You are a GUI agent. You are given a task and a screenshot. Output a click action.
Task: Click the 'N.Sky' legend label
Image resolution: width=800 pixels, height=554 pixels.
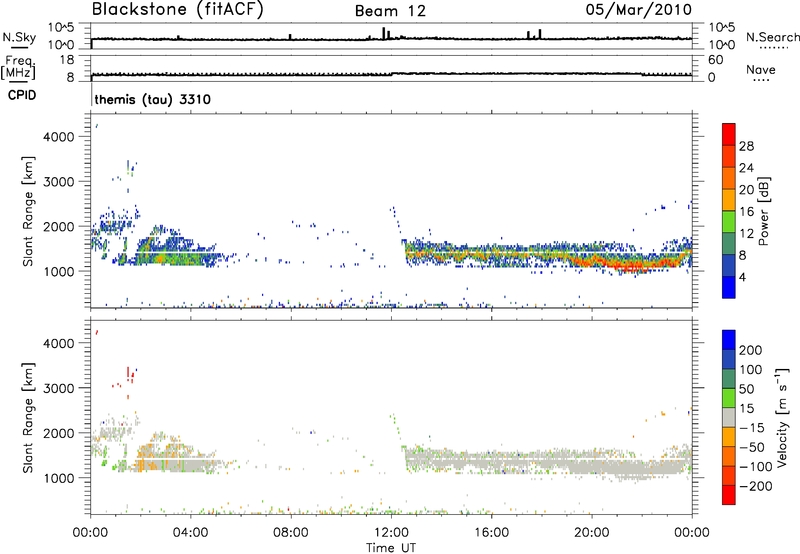coord(19,37)
